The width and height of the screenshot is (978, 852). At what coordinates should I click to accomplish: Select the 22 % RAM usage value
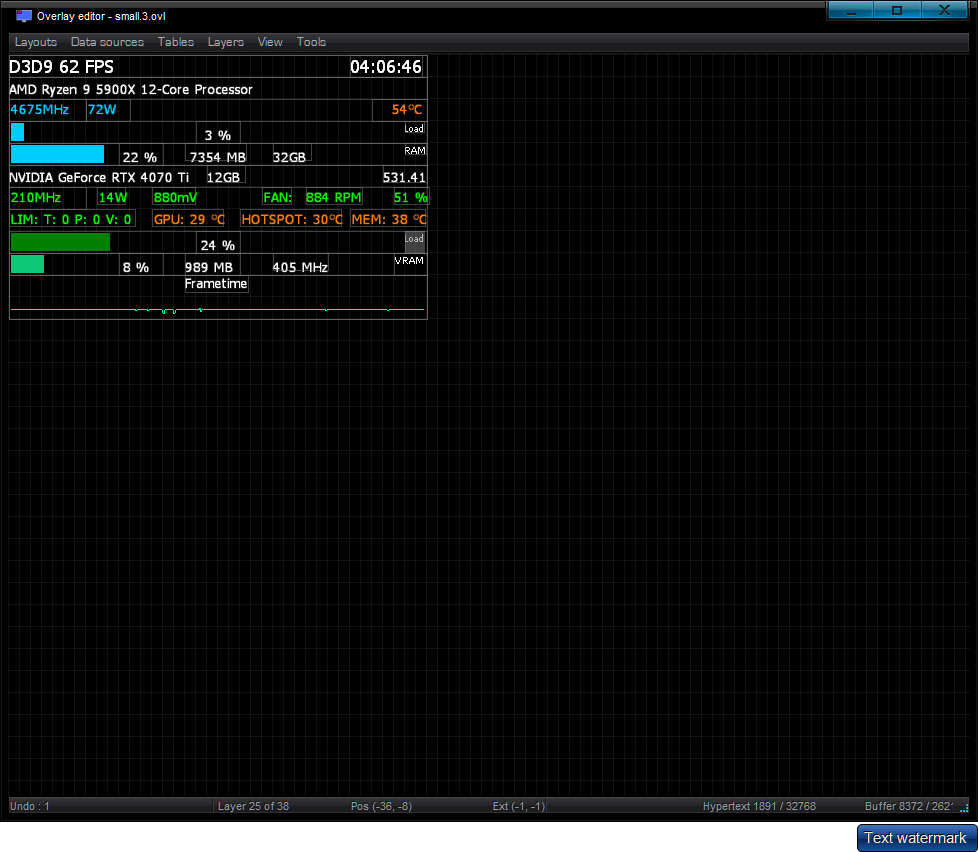(x=140, y=157)
